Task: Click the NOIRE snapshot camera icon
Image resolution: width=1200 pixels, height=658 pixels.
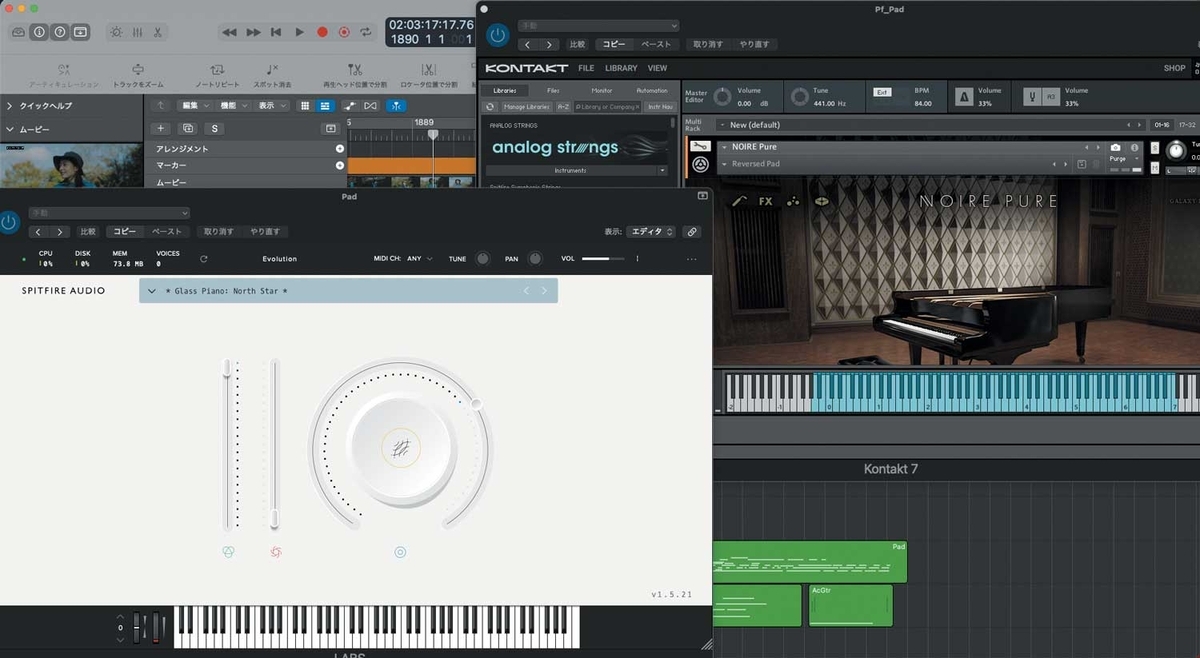Action: [1116, 147]
